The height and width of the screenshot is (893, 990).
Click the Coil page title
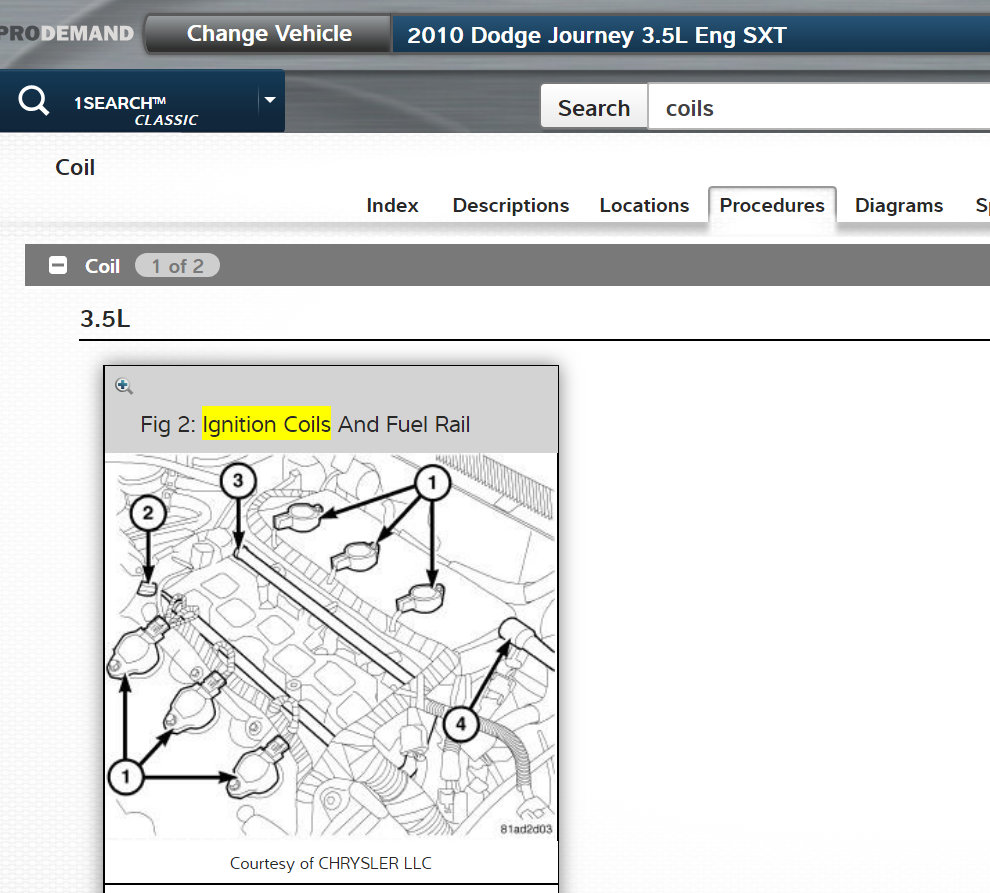point(75,167)
